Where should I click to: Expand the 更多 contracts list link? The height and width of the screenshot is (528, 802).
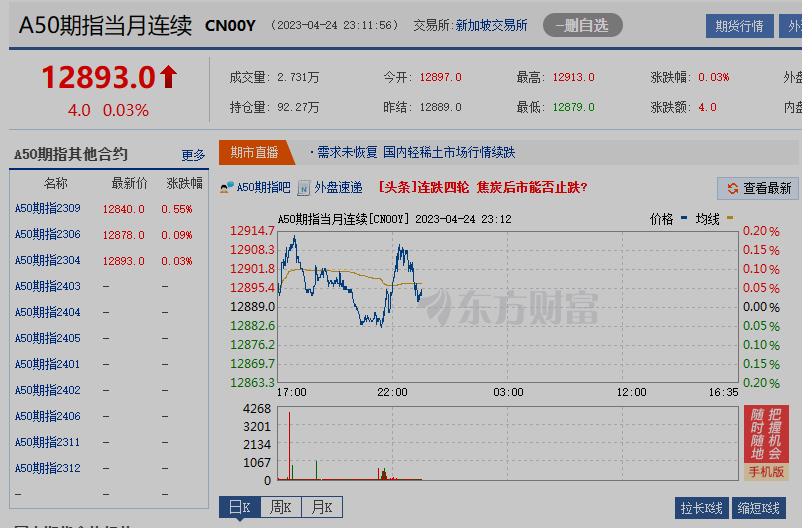click(193, 155)
